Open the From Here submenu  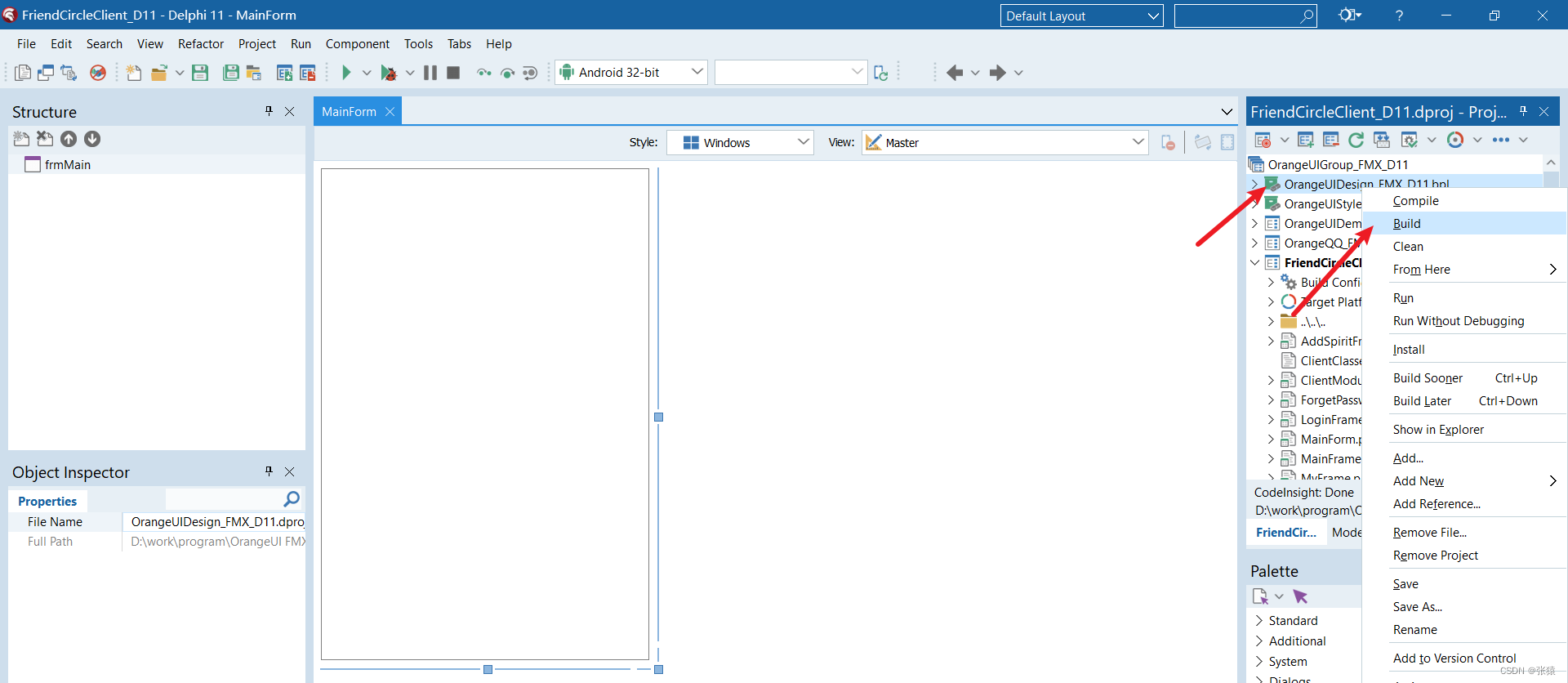tap(1465, 270)
